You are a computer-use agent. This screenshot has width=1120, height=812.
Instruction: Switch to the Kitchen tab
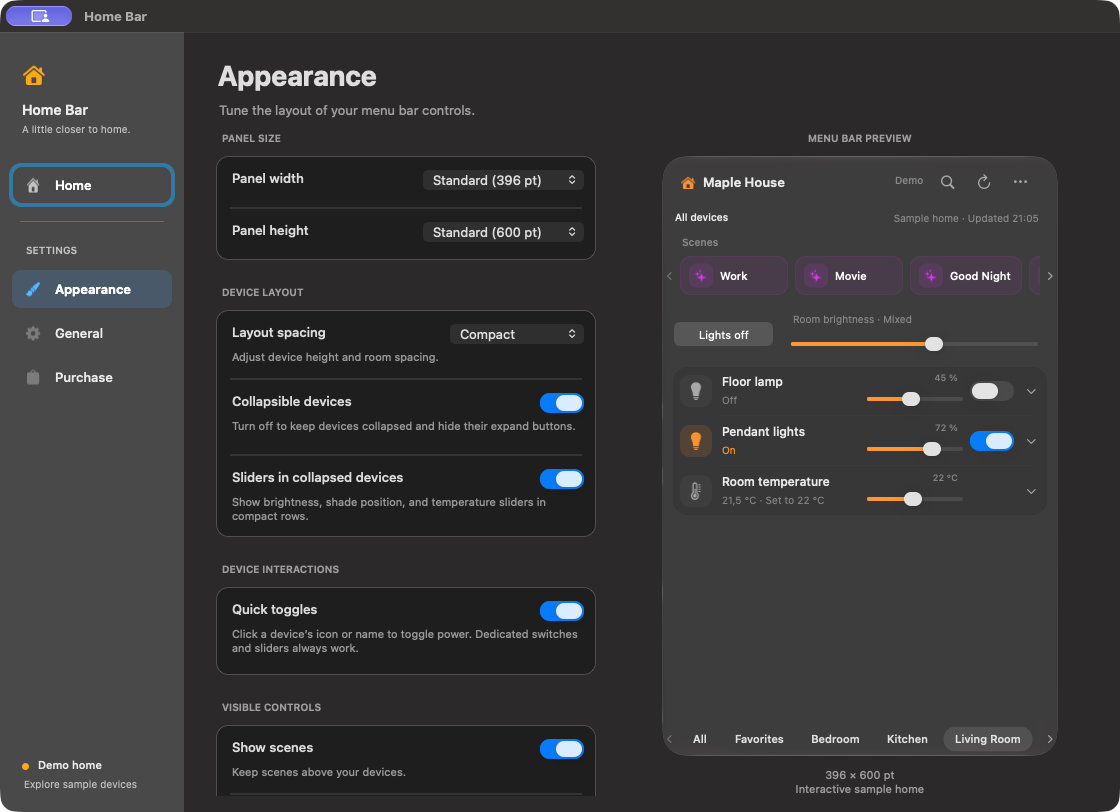coord(907,739)
